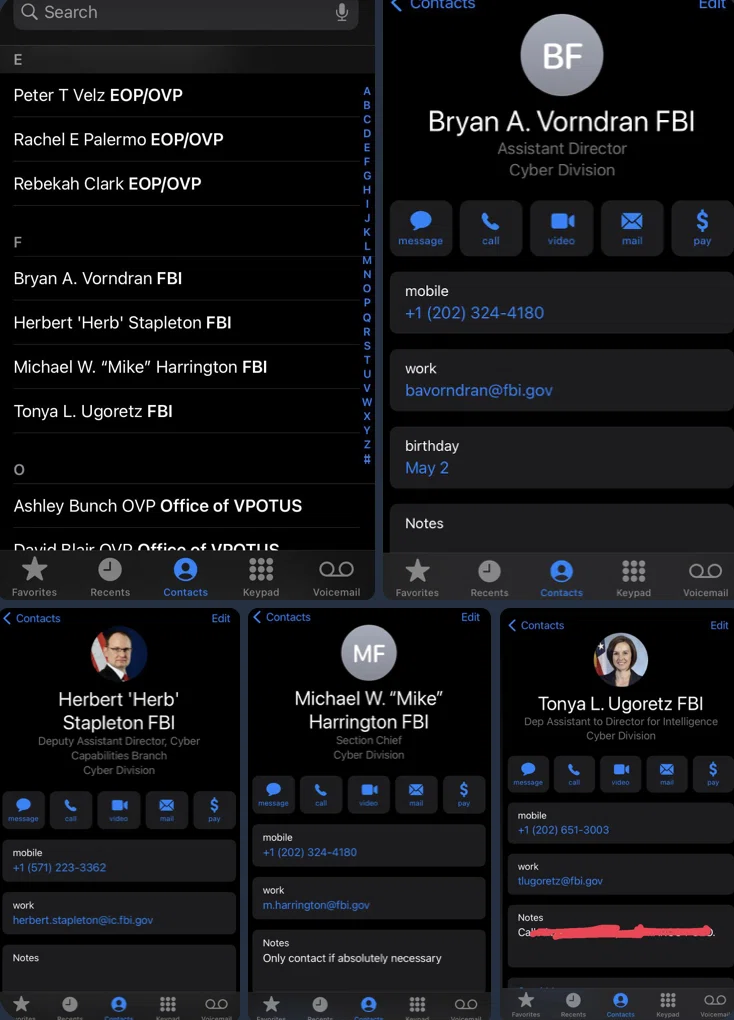Screen dimensions: 734x1020
Task: Tap the microphone icon in the search bar
Action: tap(342, 12)
